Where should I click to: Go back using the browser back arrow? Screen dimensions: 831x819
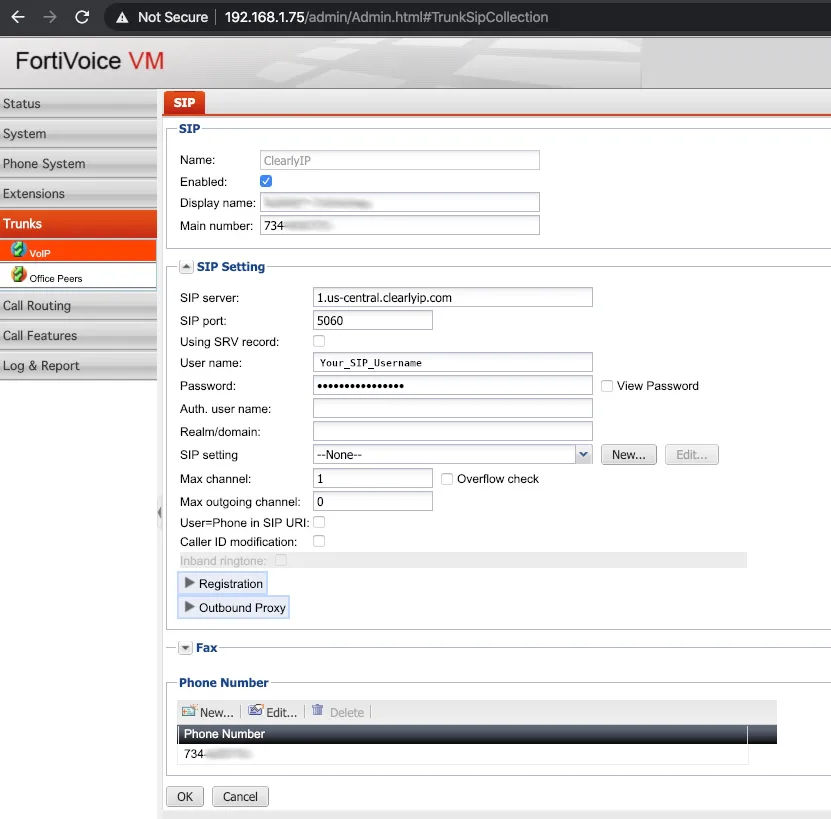pyautogui.click(x=18, y=17)
